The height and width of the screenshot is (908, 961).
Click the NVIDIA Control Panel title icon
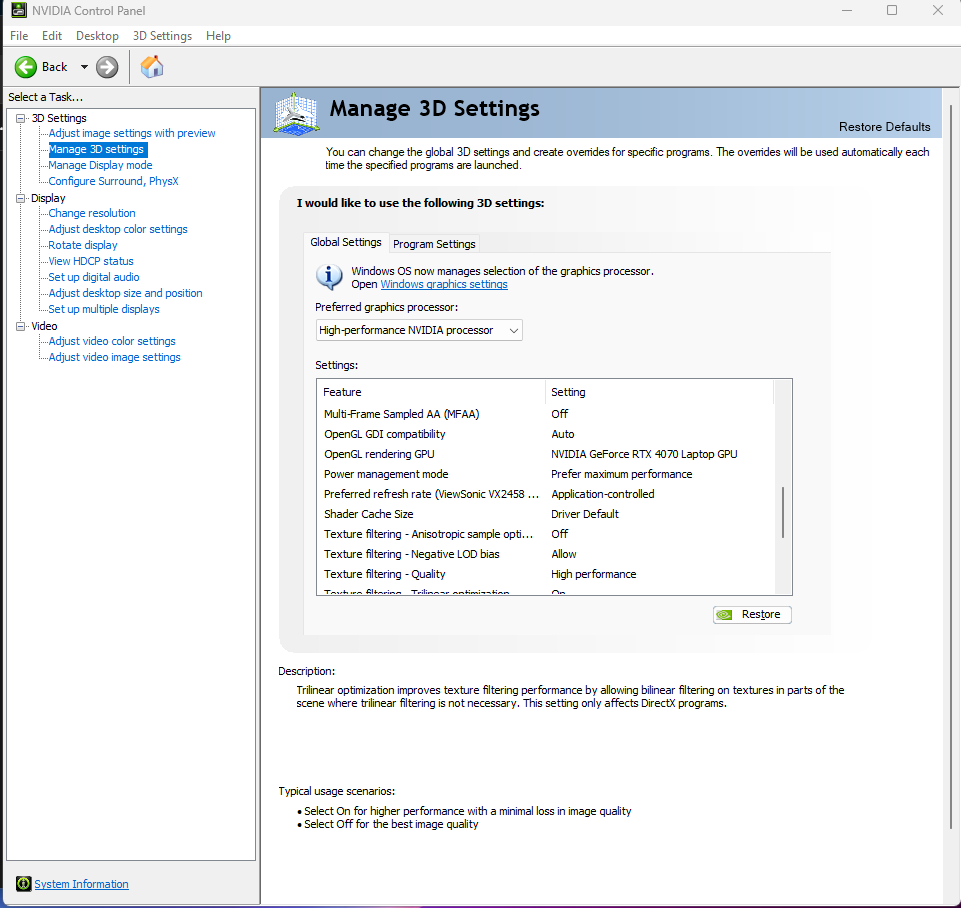click(19, 10)
